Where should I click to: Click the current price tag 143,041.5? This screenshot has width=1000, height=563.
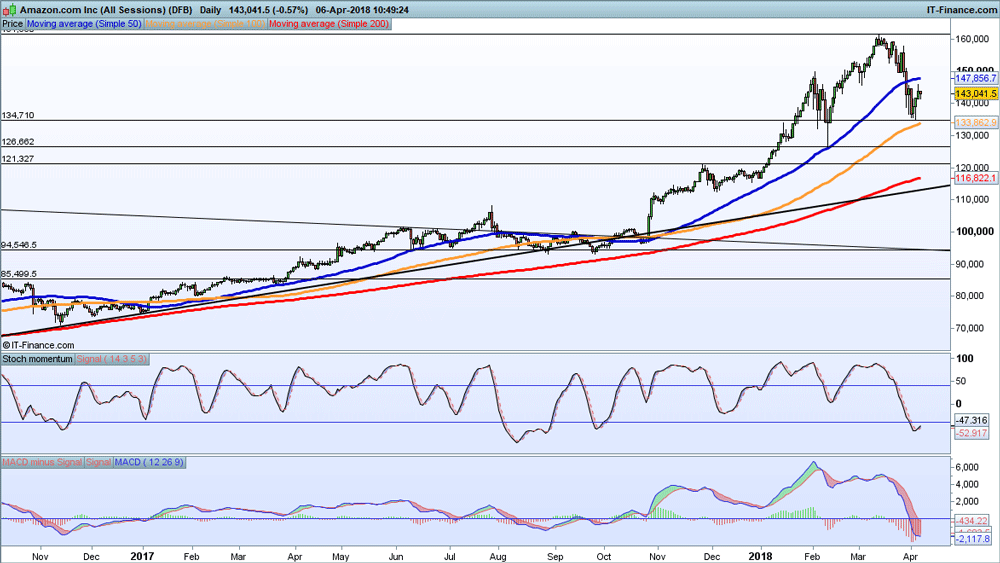click(976, 94)
